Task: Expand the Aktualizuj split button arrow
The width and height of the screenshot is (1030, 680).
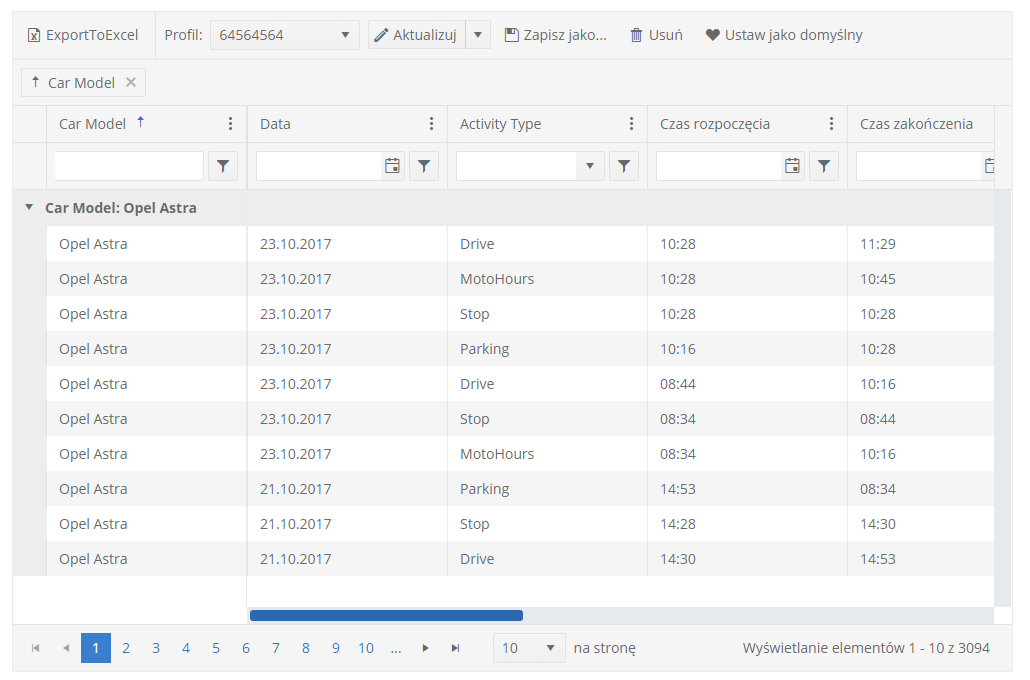Action: click(x=478, y=35)
